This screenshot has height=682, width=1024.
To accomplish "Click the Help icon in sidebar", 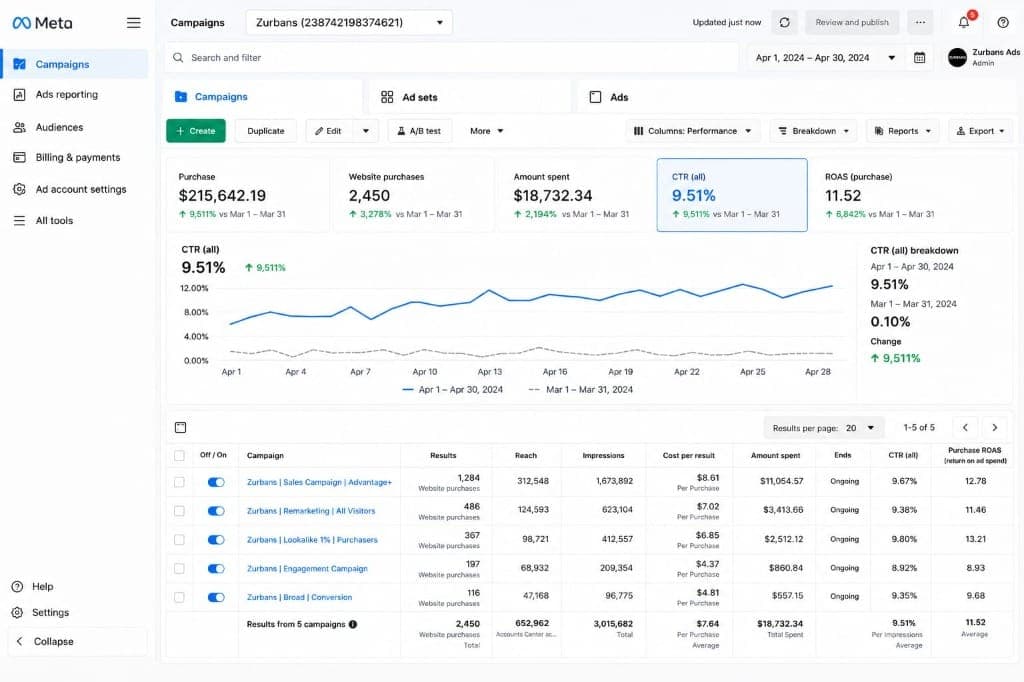I will click(18, 587).
